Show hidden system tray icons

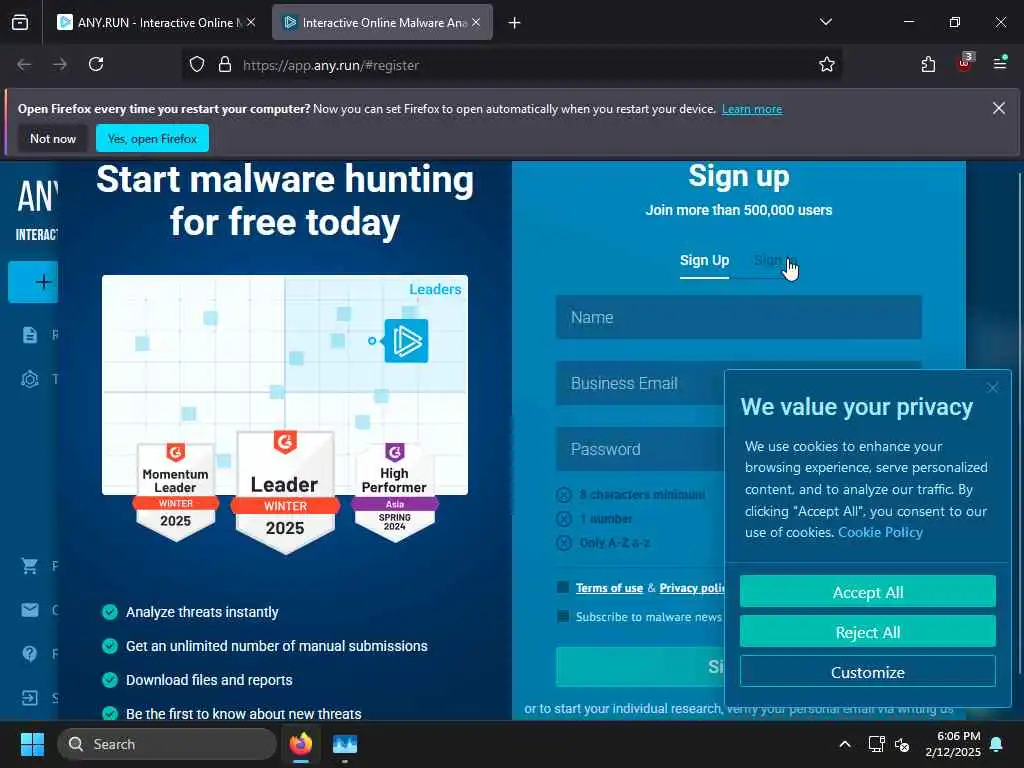click(844, 744)
